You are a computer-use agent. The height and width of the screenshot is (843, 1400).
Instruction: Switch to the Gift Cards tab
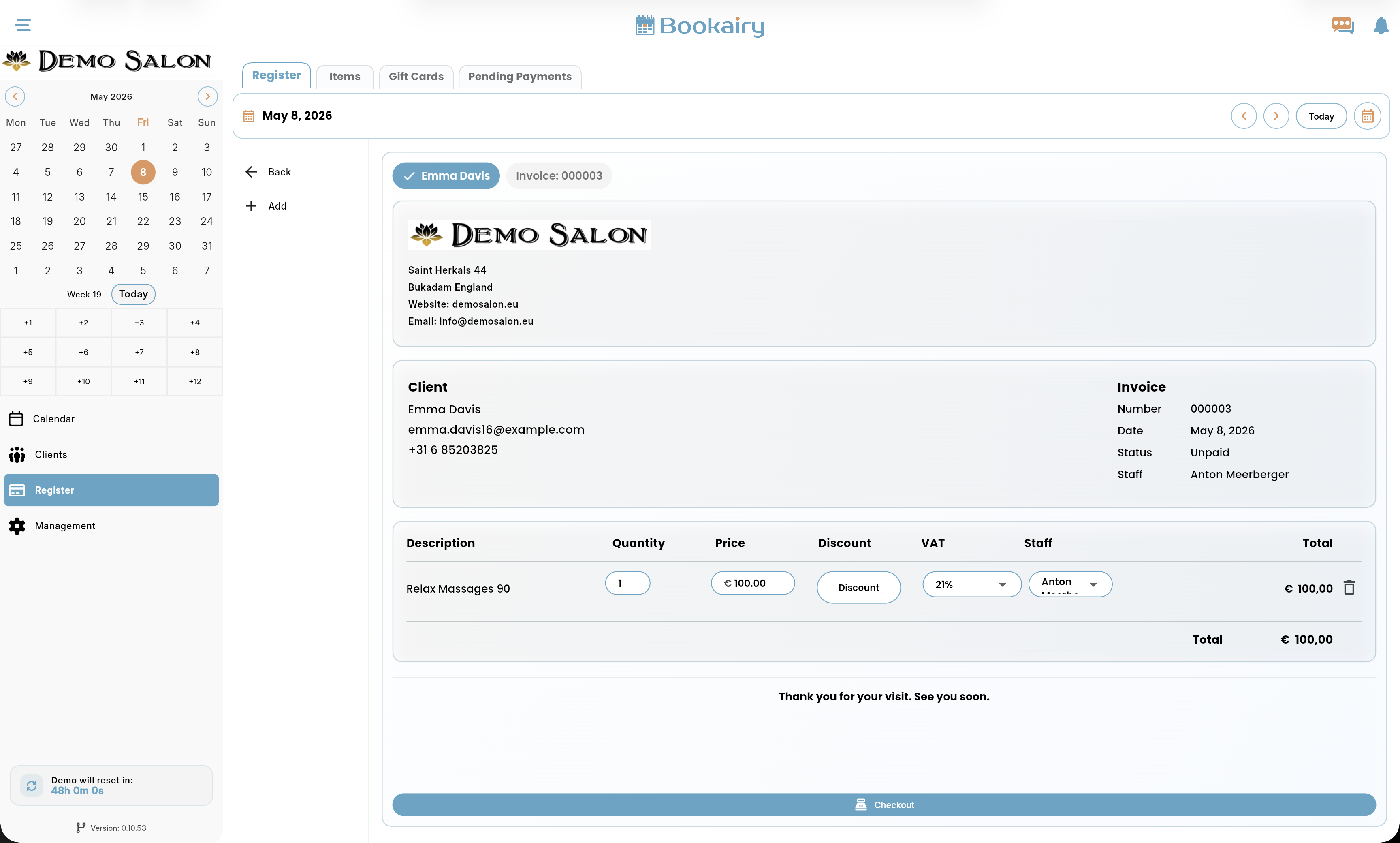[416, 77]
